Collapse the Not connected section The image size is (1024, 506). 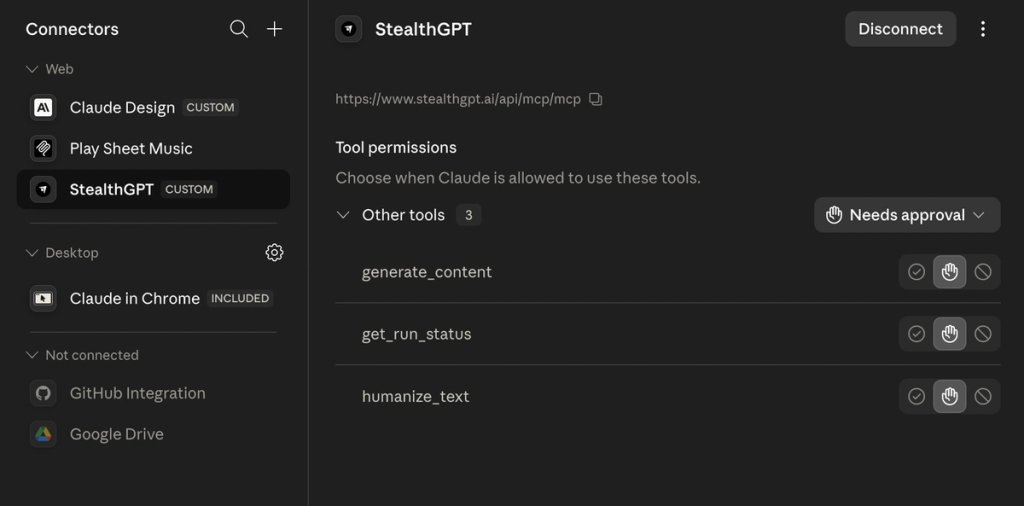click(31, 355)
